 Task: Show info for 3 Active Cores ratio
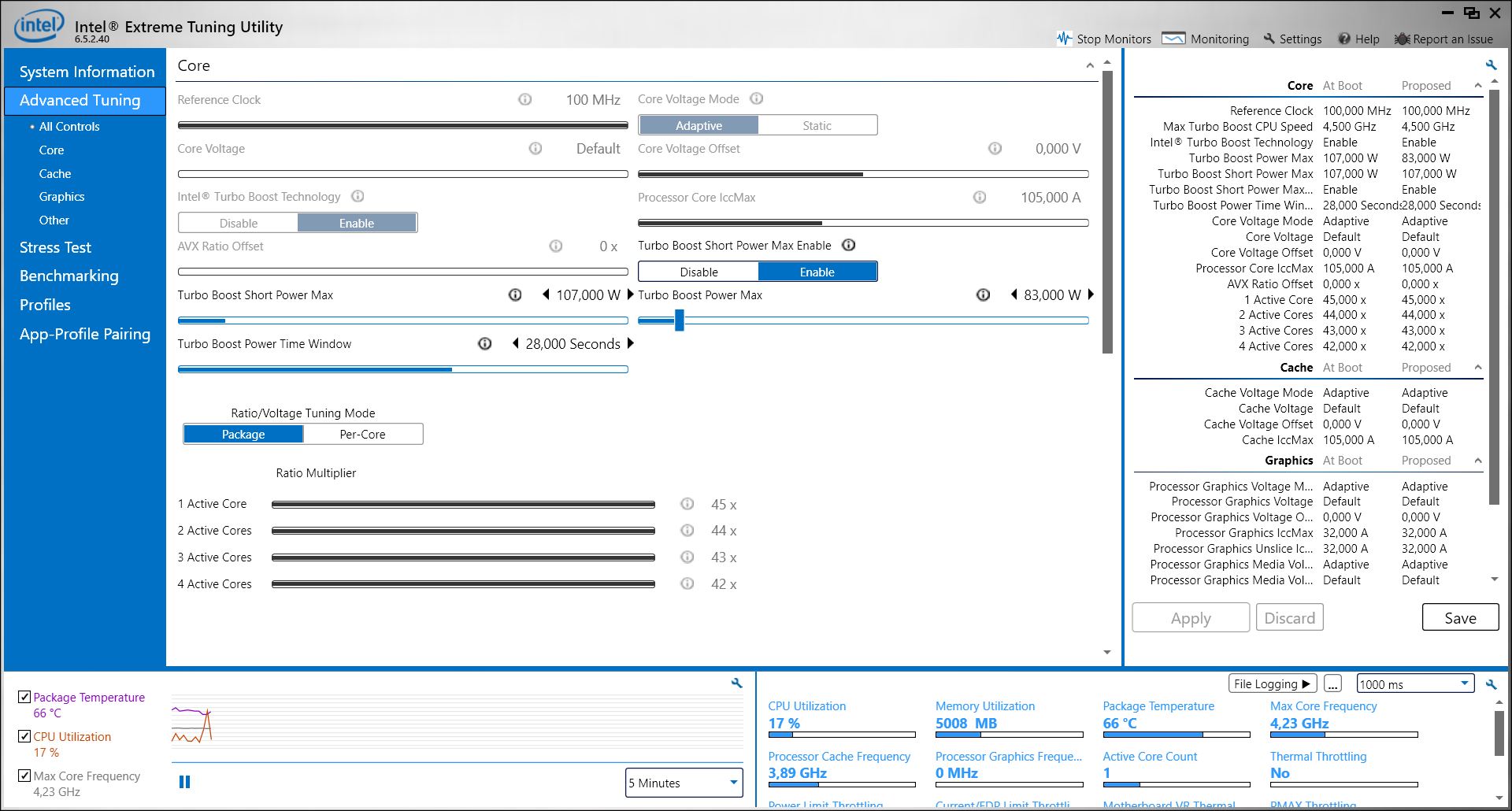point(687,557)
